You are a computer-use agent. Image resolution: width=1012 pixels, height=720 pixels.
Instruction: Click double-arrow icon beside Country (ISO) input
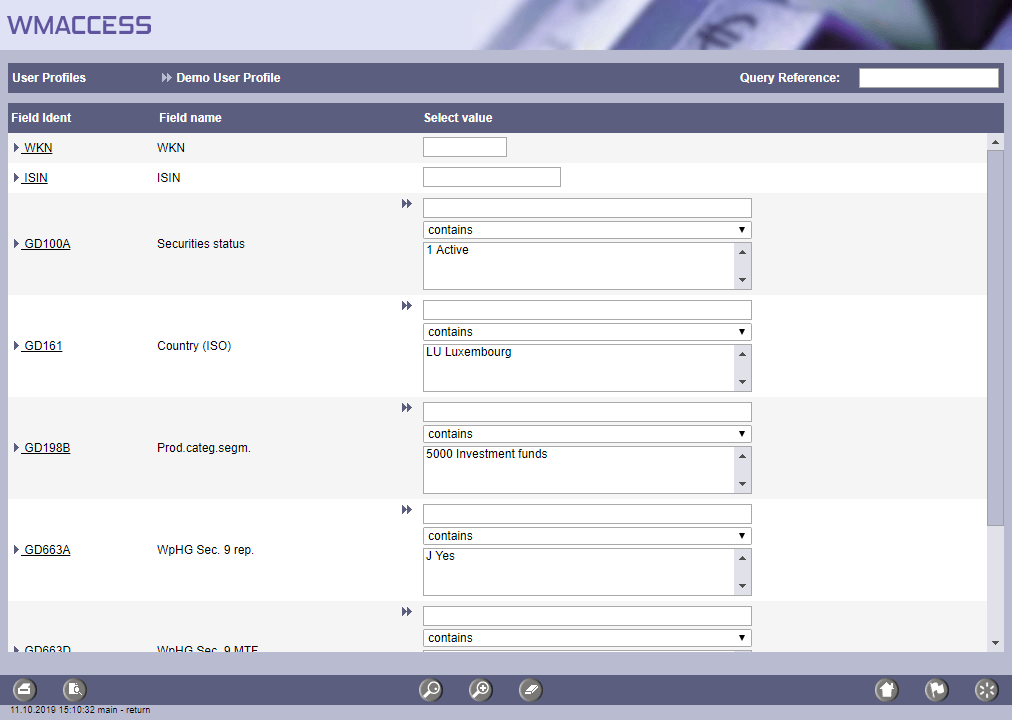407,306
